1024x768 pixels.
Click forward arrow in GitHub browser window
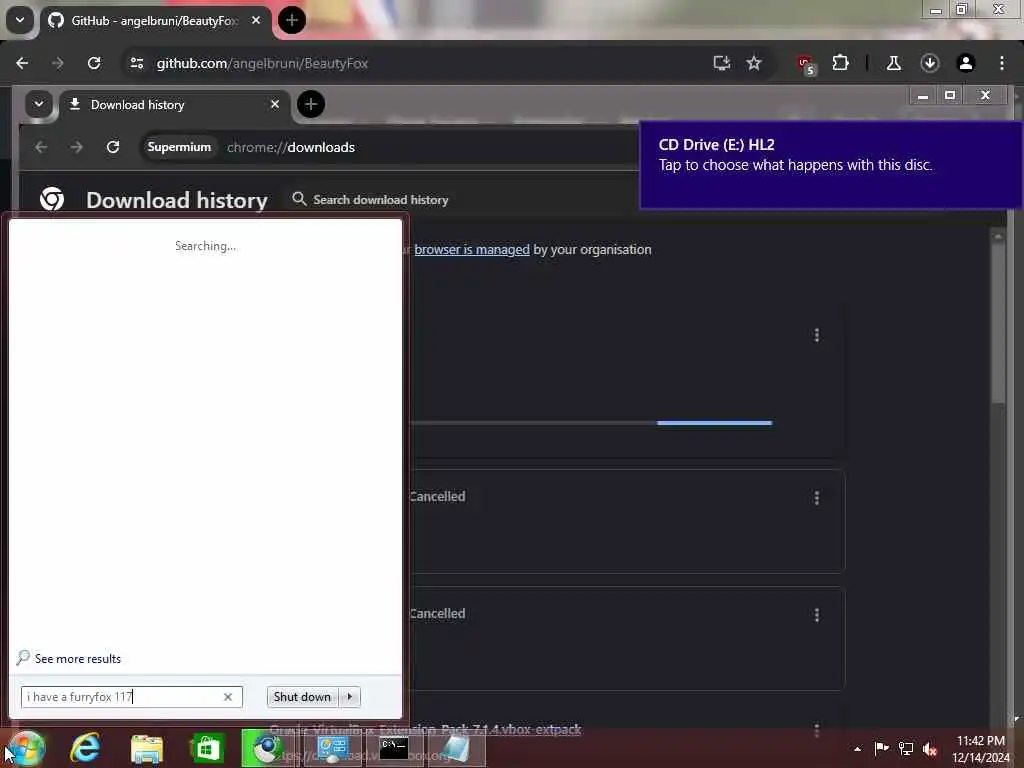[57, 63]
